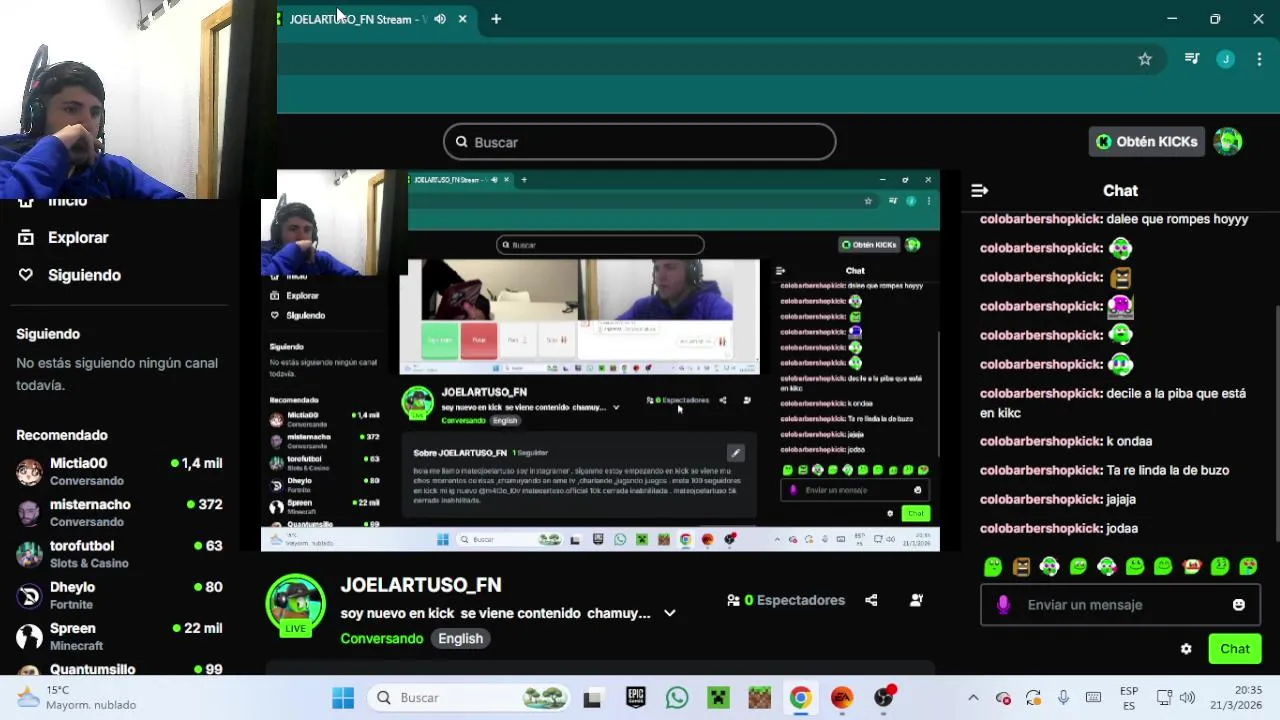
Task: Expand the stream title description chevron
Action: [x=670, y=613]
